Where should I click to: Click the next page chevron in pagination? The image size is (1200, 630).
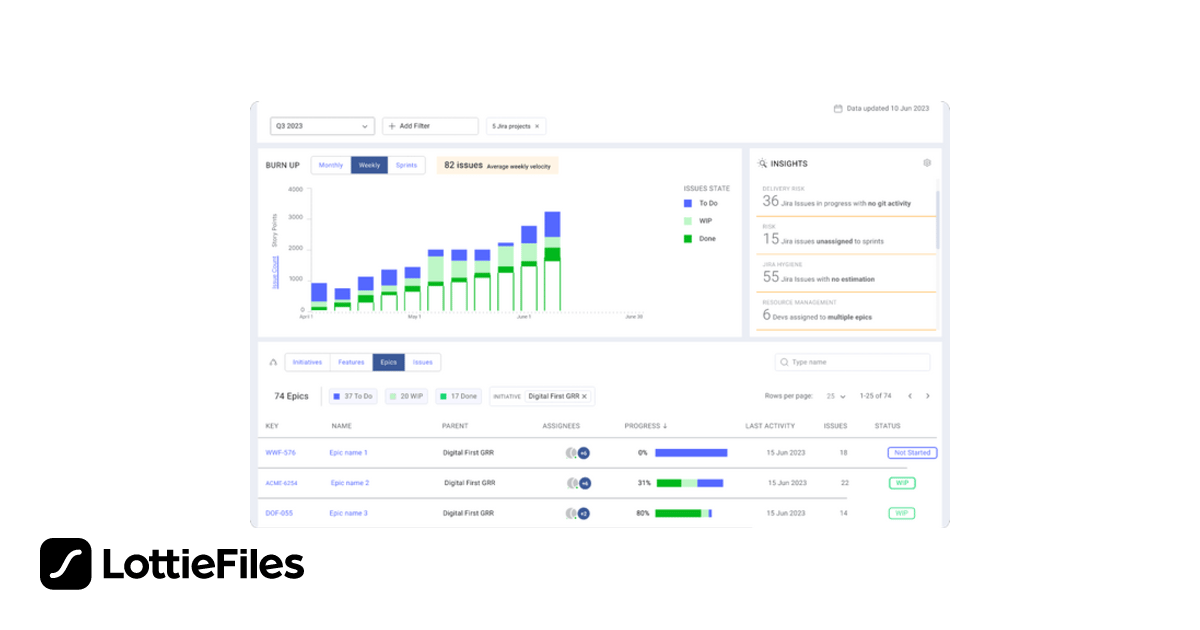pyautogui.click(x=927, y=395)
